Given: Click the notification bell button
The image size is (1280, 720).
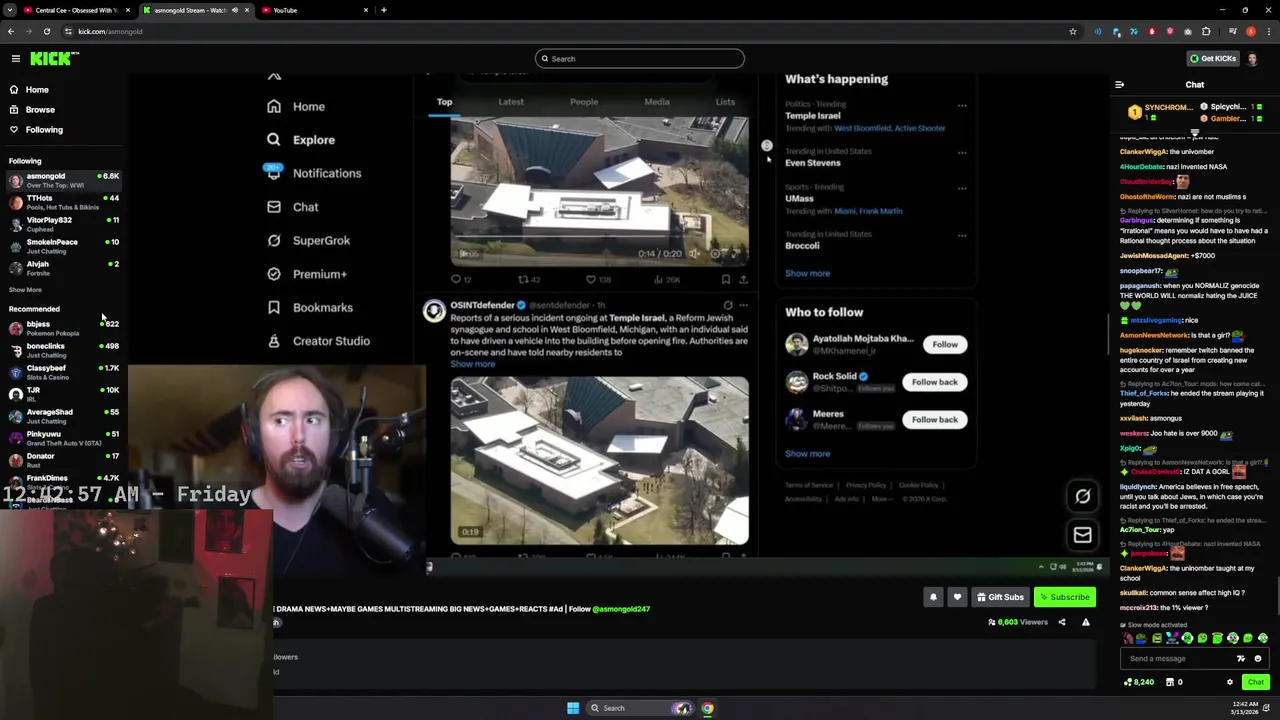Looking at the screenshot, I should coord(933,597).
